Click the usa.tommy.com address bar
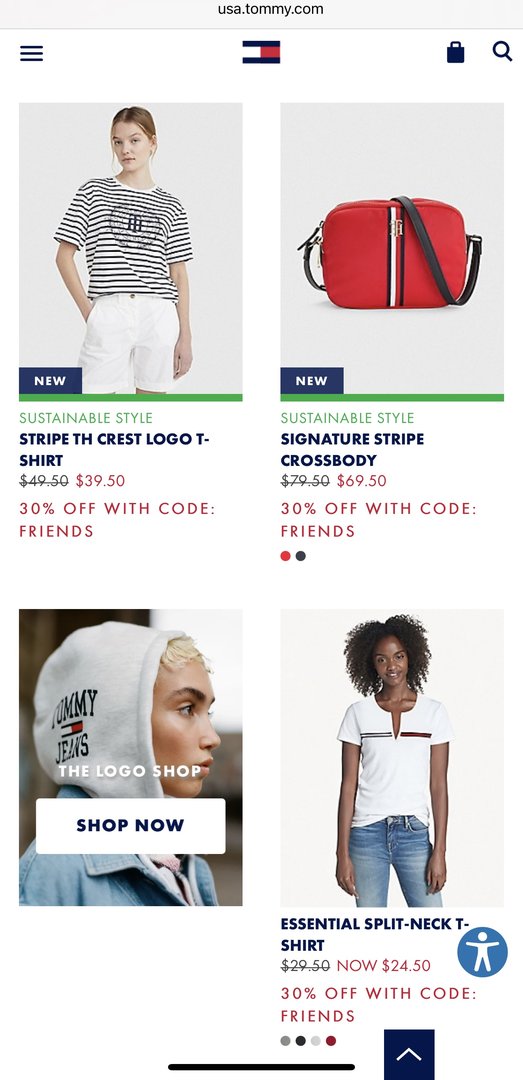 point(270,10)
